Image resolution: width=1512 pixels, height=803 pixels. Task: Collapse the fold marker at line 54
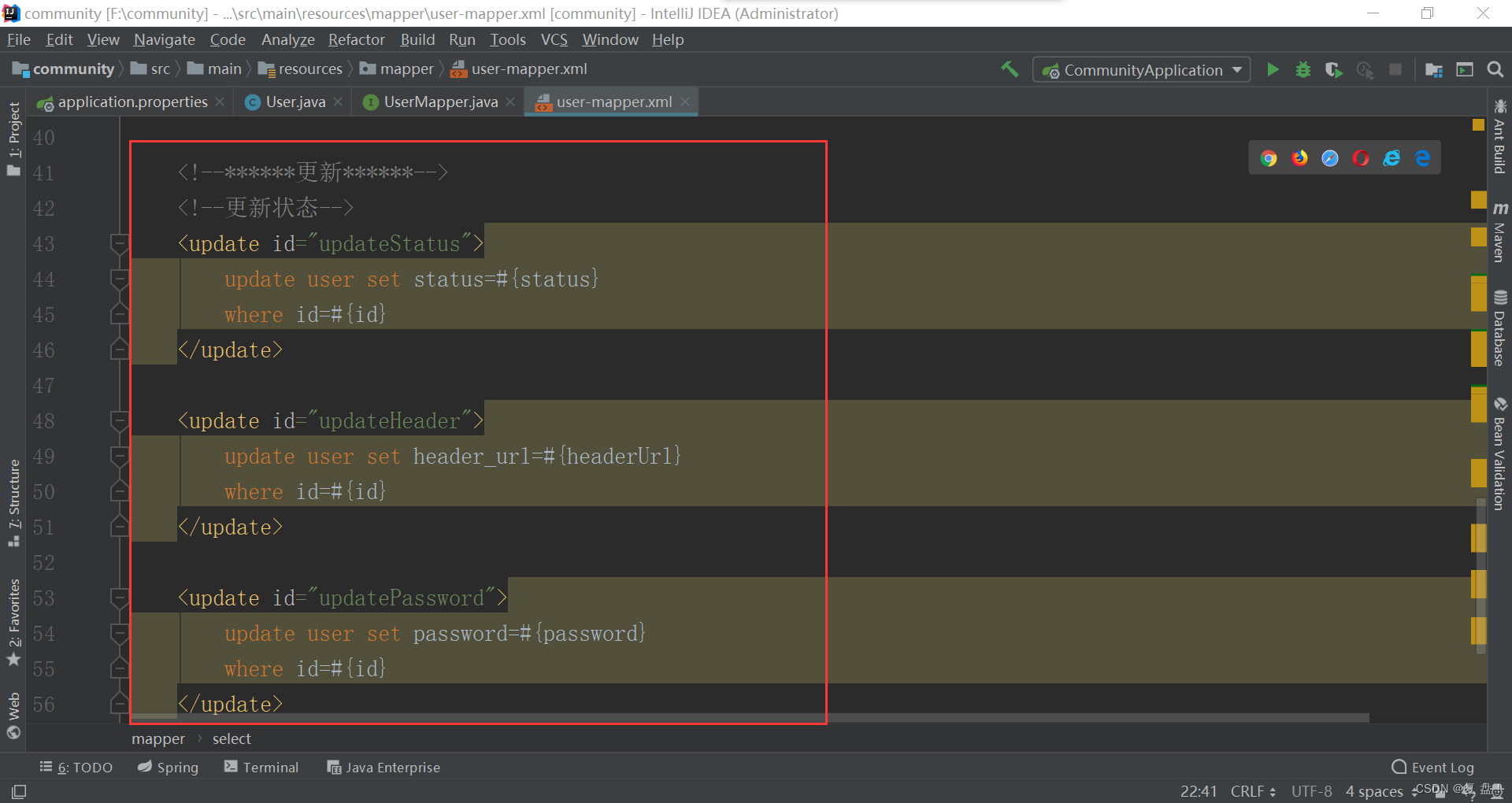(119, 634)
